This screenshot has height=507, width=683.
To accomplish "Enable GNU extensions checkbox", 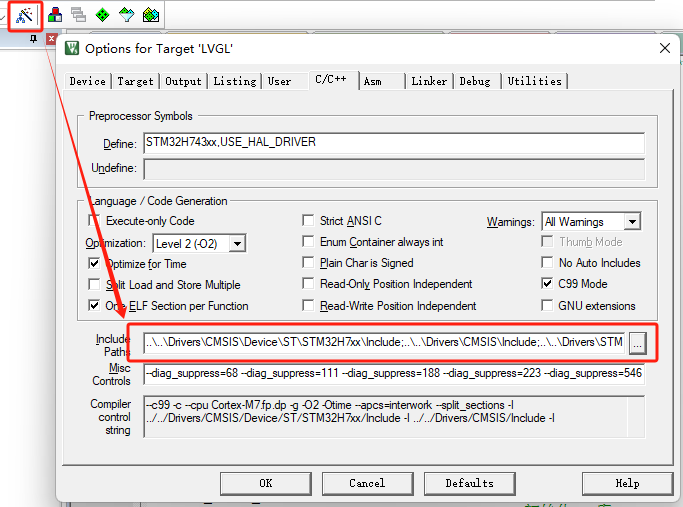I will tap(547, 305).
